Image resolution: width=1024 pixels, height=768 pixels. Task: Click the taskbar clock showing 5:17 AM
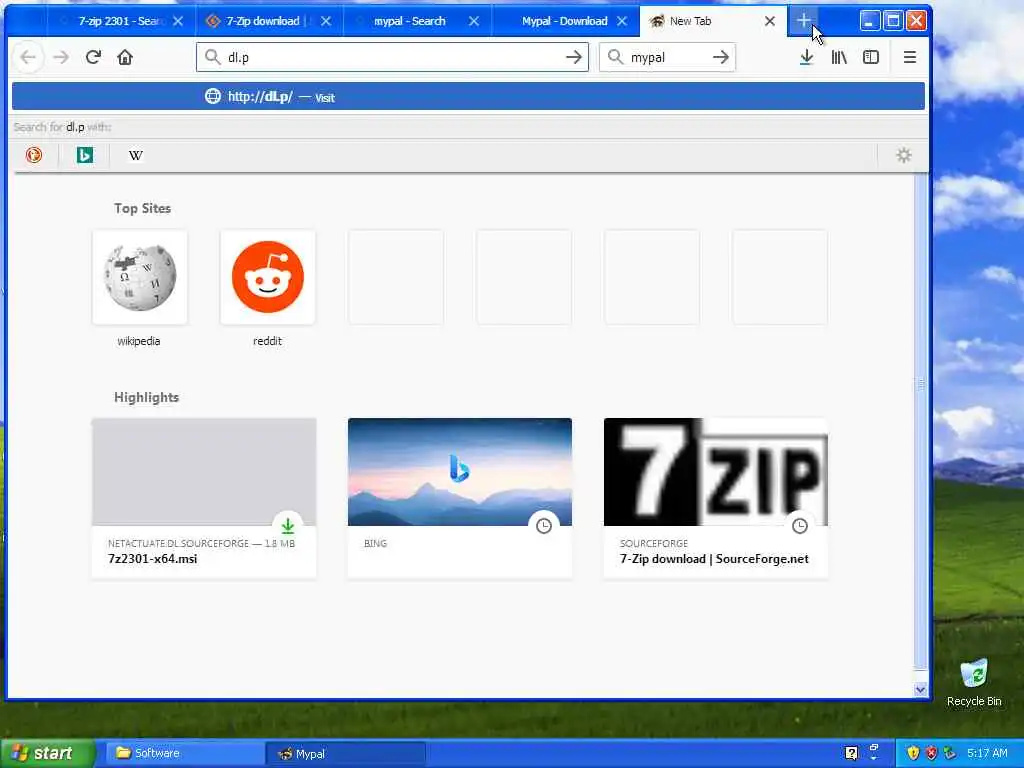pyautogui.click(x=987, y=753)
